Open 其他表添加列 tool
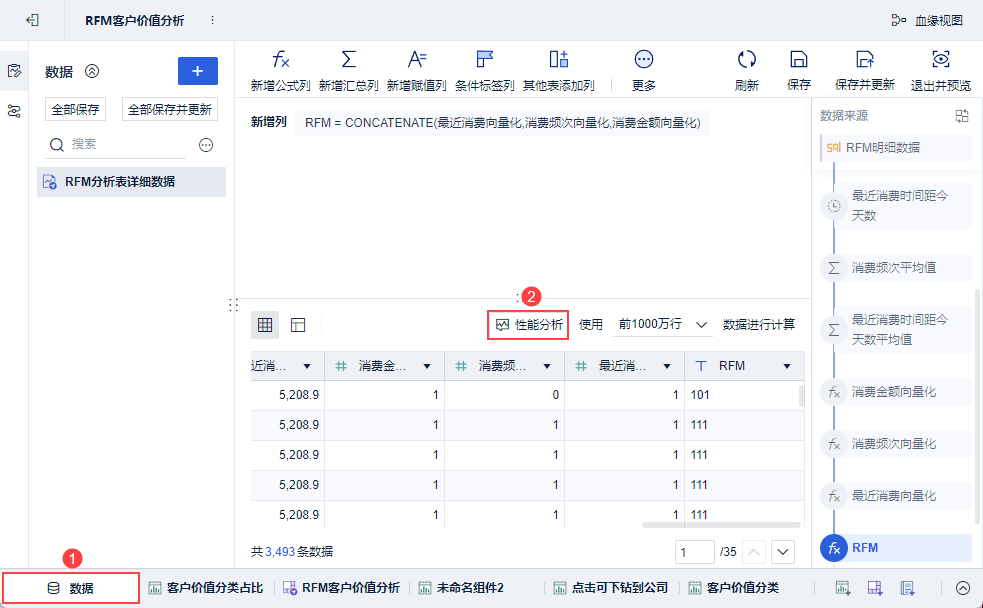 [558, 60]
